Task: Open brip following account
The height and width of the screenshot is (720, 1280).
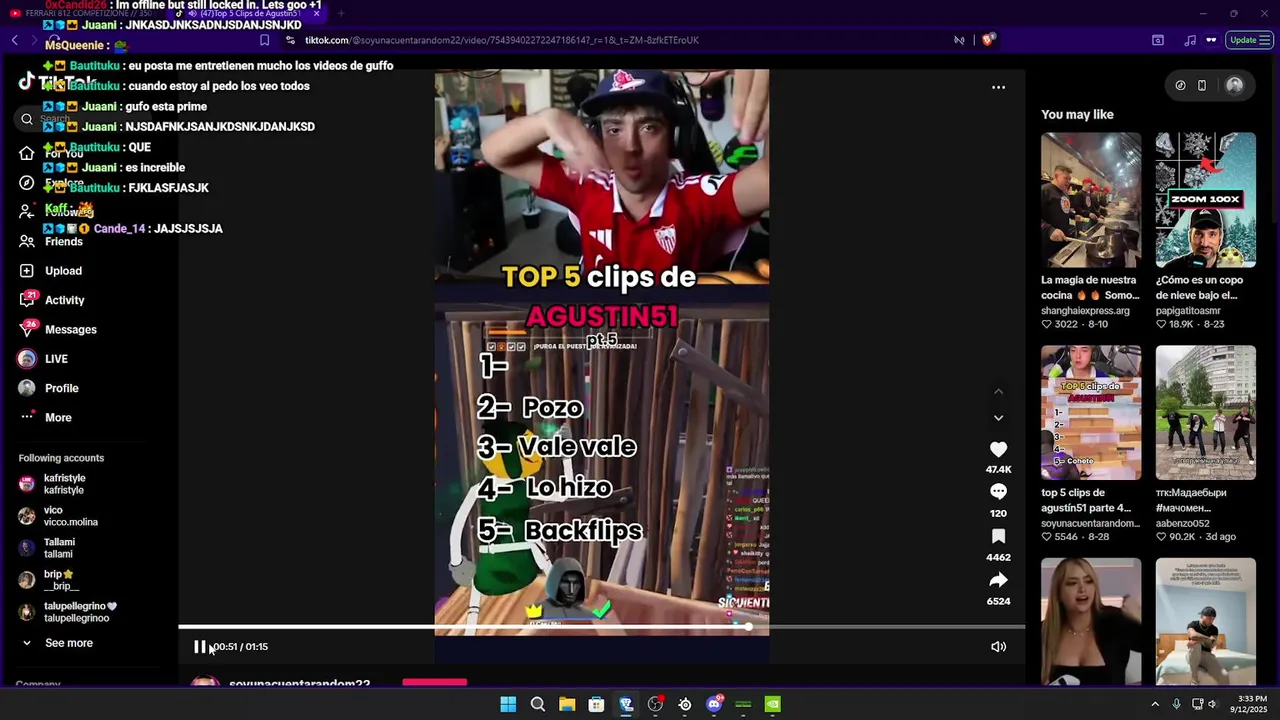Action: click(x=60, y=580)
